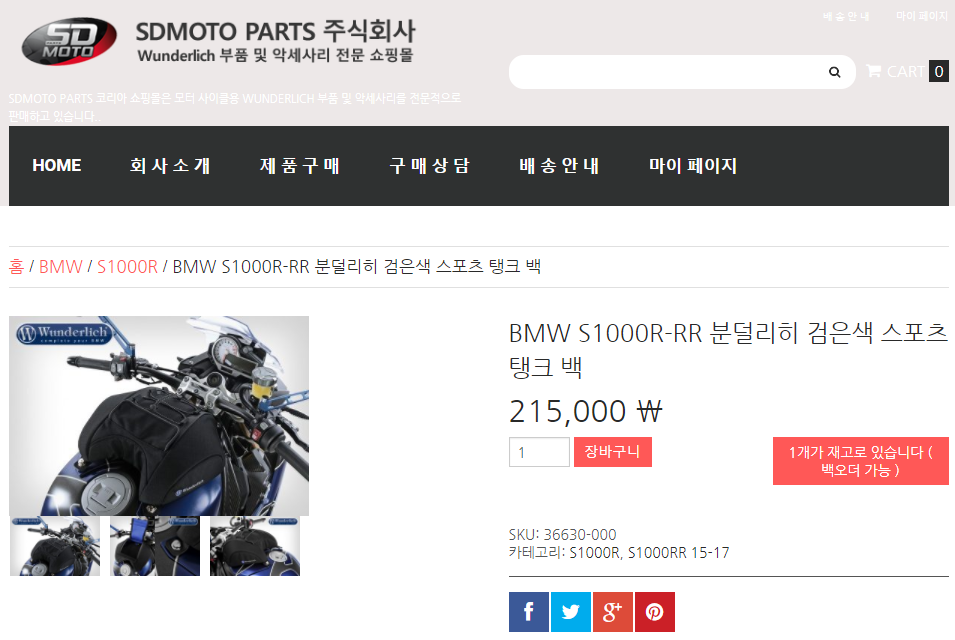Open the S1000RR 15-17 category link
This screenshot has height=640, width=955.
(678, 552)
